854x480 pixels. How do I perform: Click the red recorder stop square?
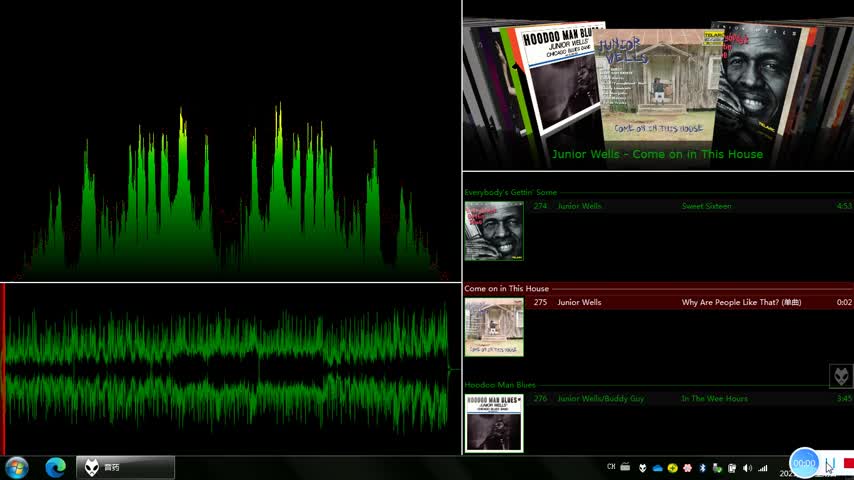point(849,463)
